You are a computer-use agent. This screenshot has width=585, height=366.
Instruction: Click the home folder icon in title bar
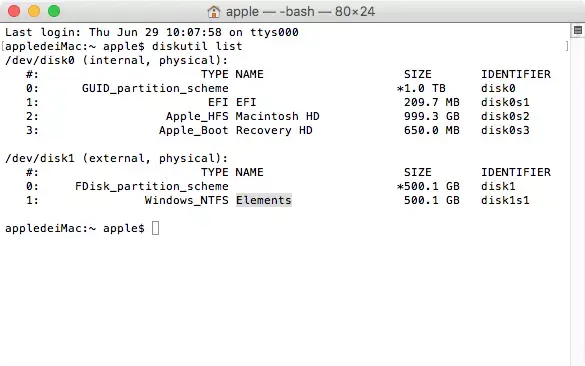click(x=214, y=12)
